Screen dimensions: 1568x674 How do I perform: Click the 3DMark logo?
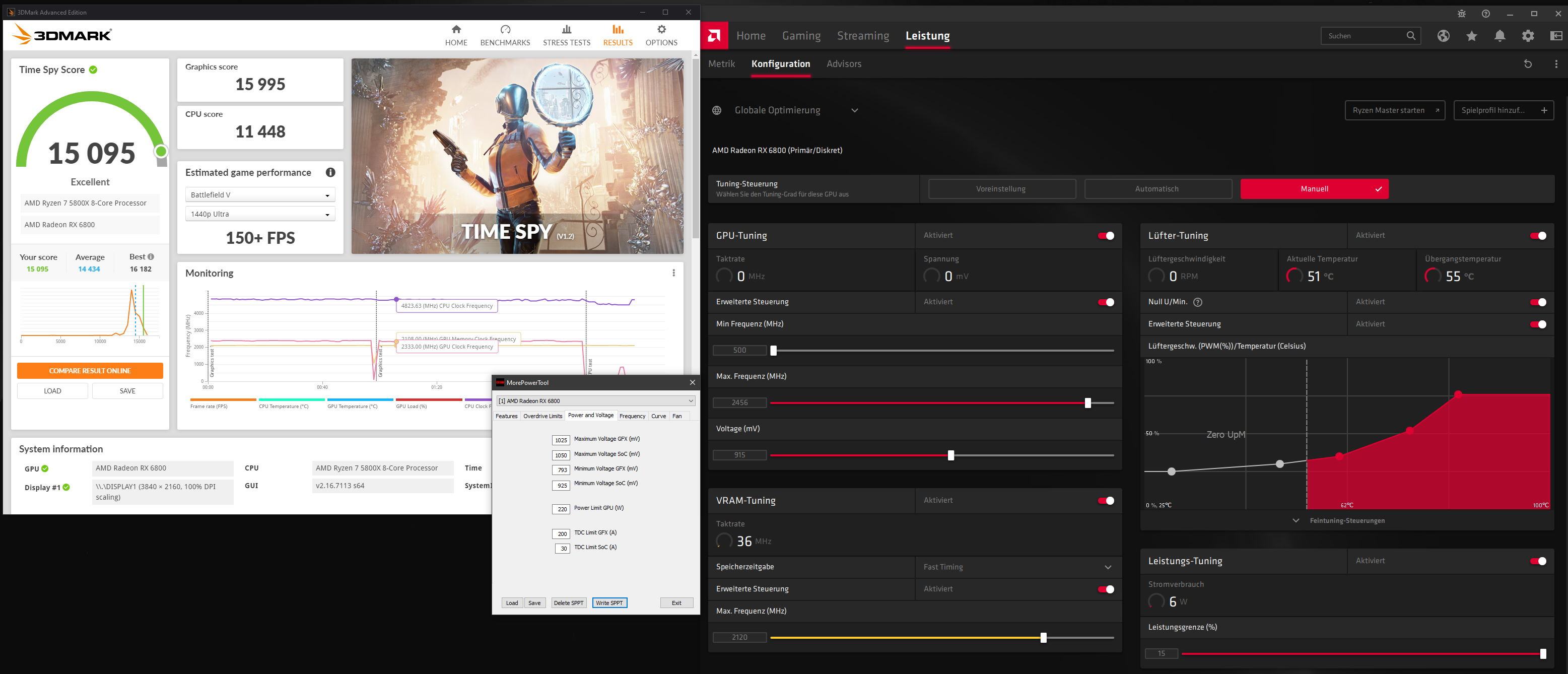pos(62,35)
